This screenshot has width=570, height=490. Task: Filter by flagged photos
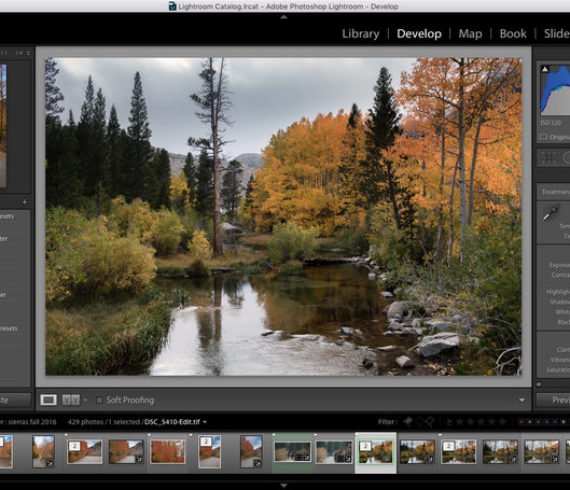408,422
